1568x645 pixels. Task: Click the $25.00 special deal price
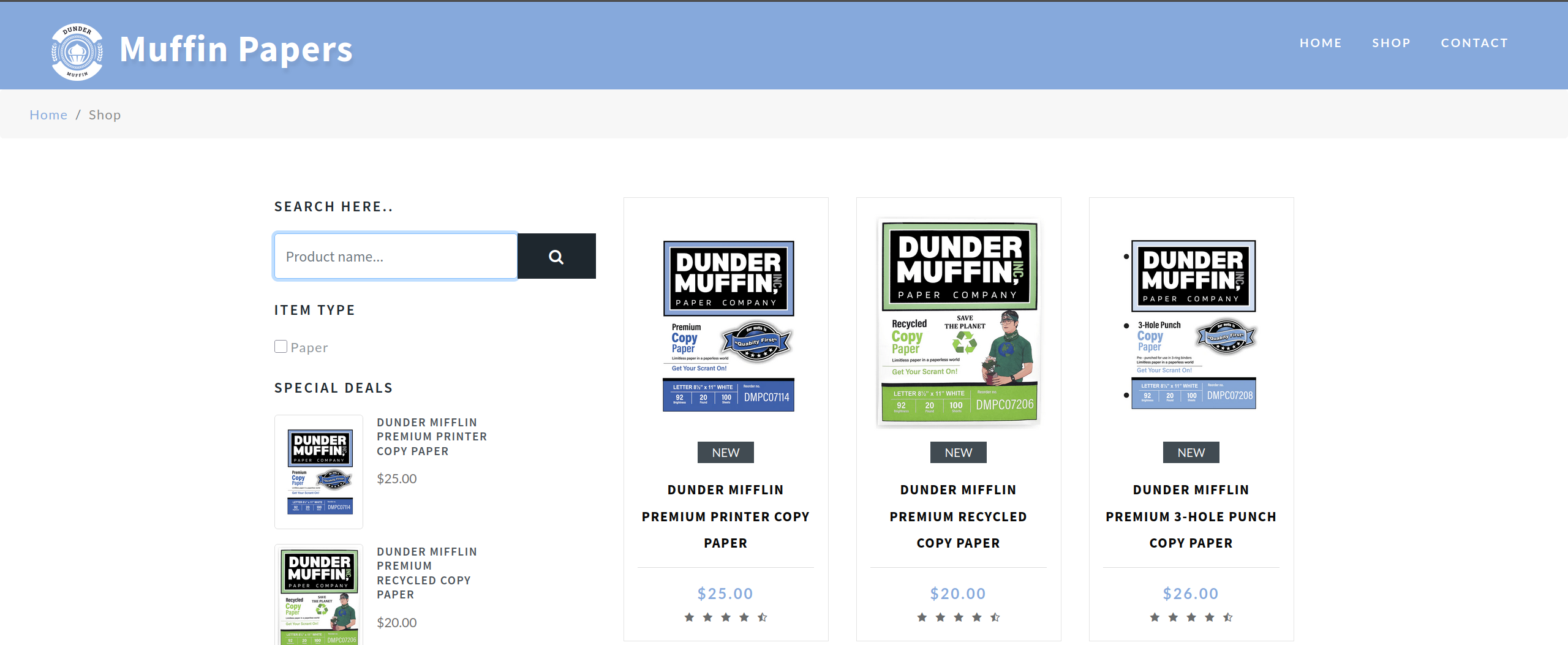click(397, 478)
